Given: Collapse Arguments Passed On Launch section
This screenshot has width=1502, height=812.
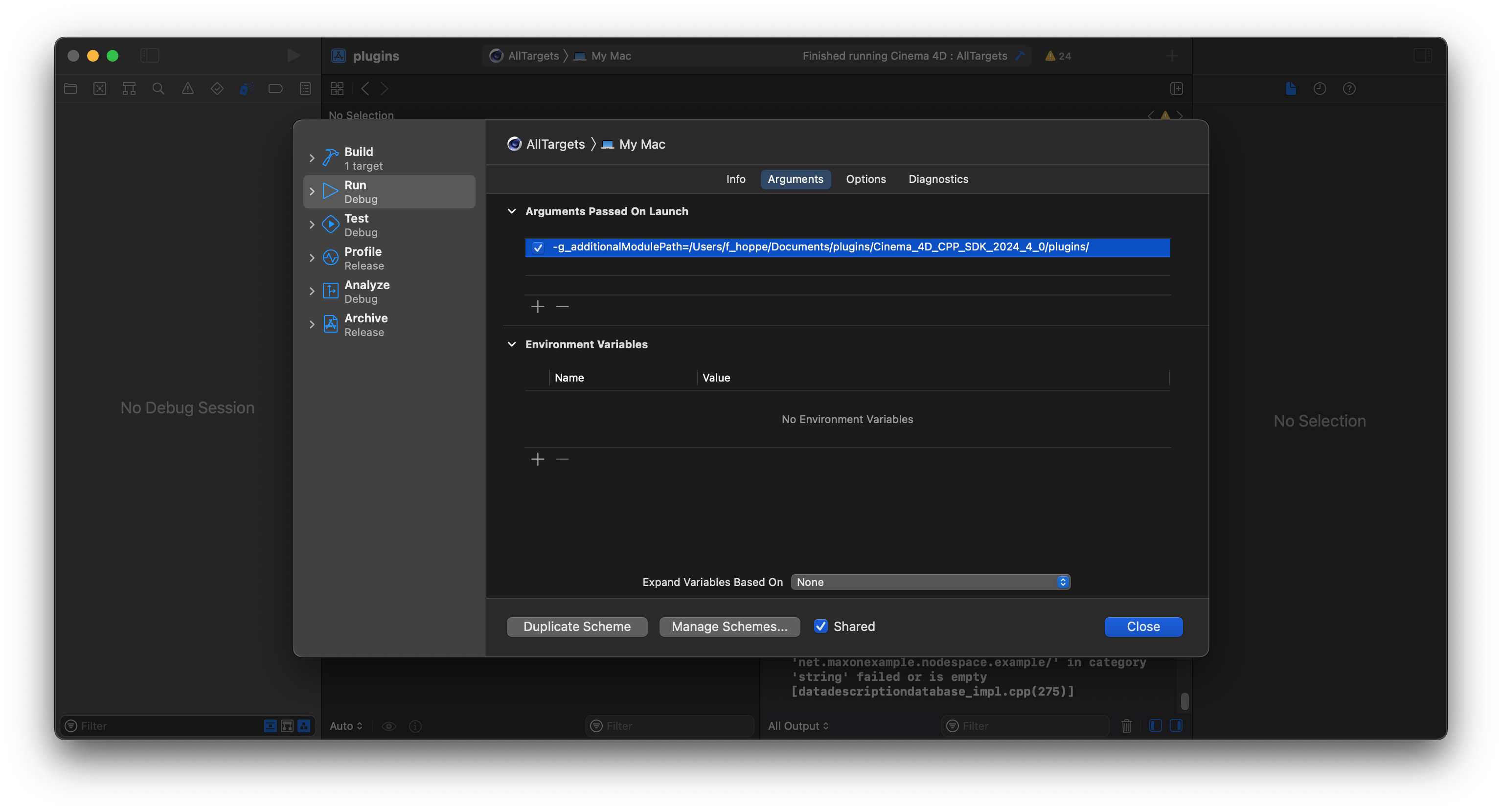Looking at the screenshot, I should [511, 211].
